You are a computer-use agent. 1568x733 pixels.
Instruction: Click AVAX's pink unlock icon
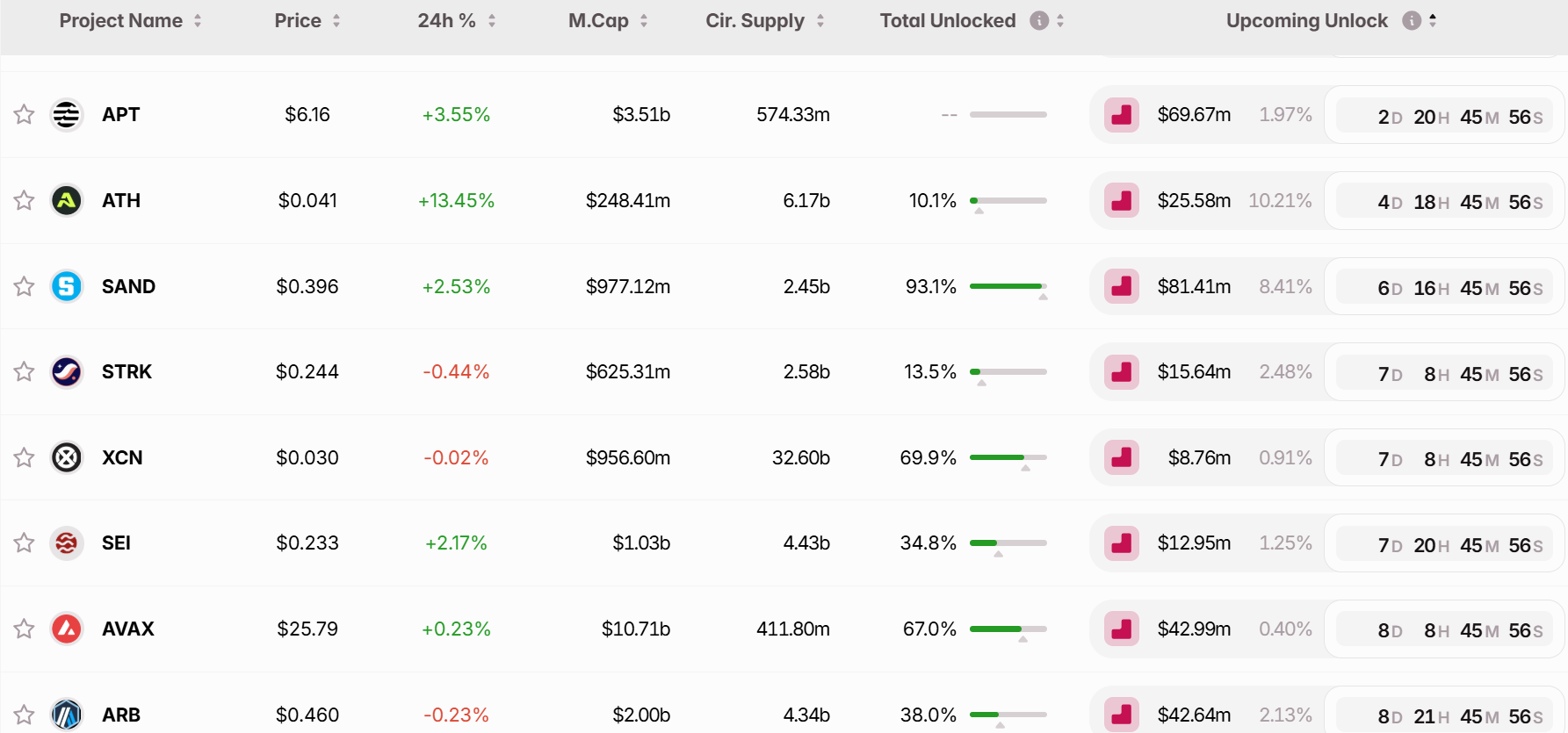(1122, 629)
